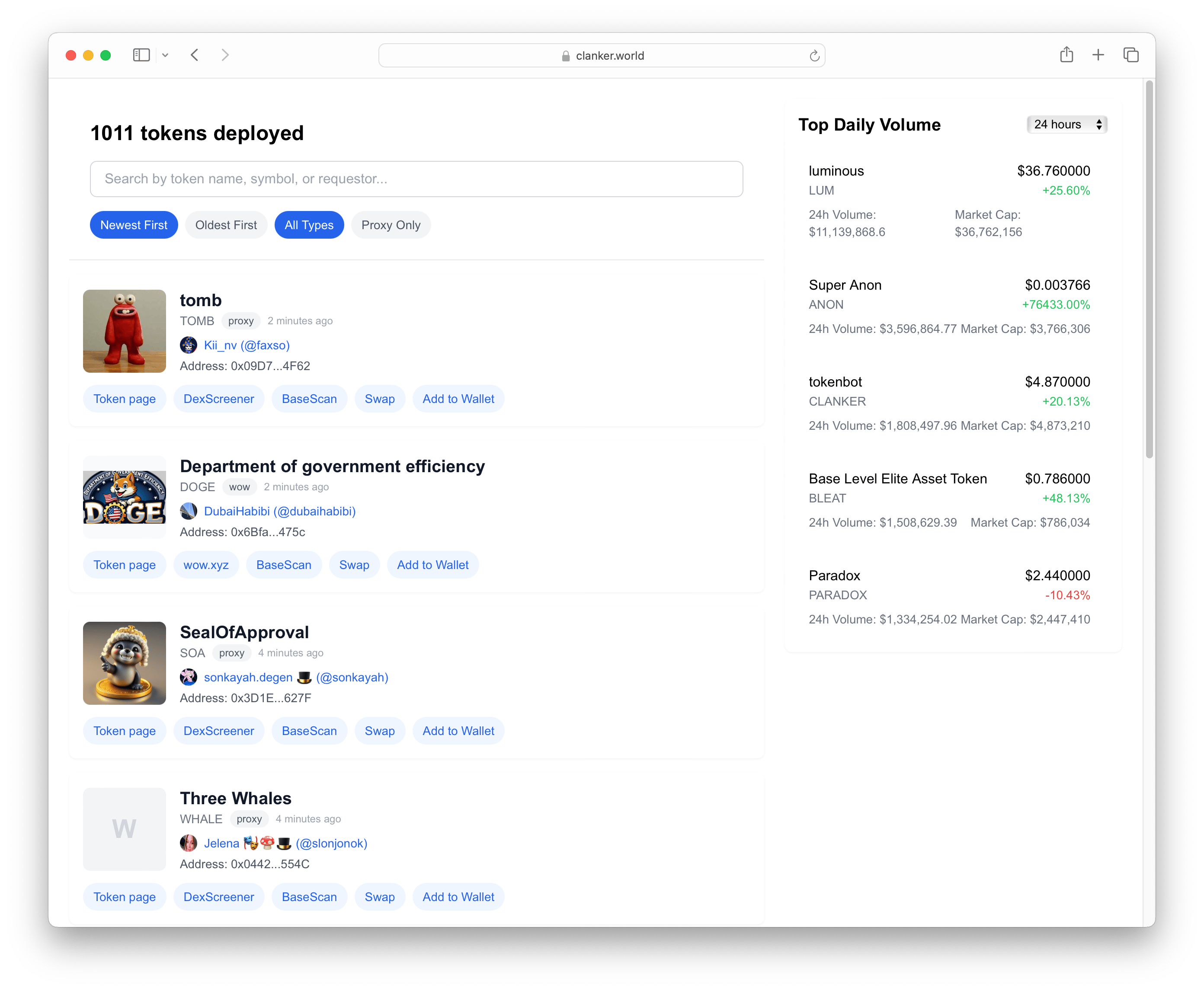Switch sorting to Oldest First
The image size is (1204, 991).
point(226,225)
